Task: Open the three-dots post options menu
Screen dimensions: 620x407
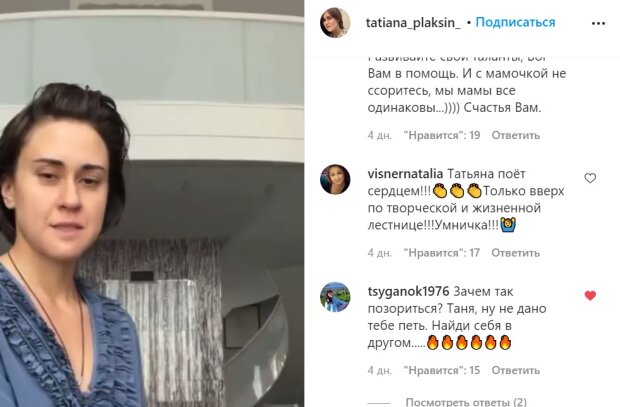Action: coord(598,23)
